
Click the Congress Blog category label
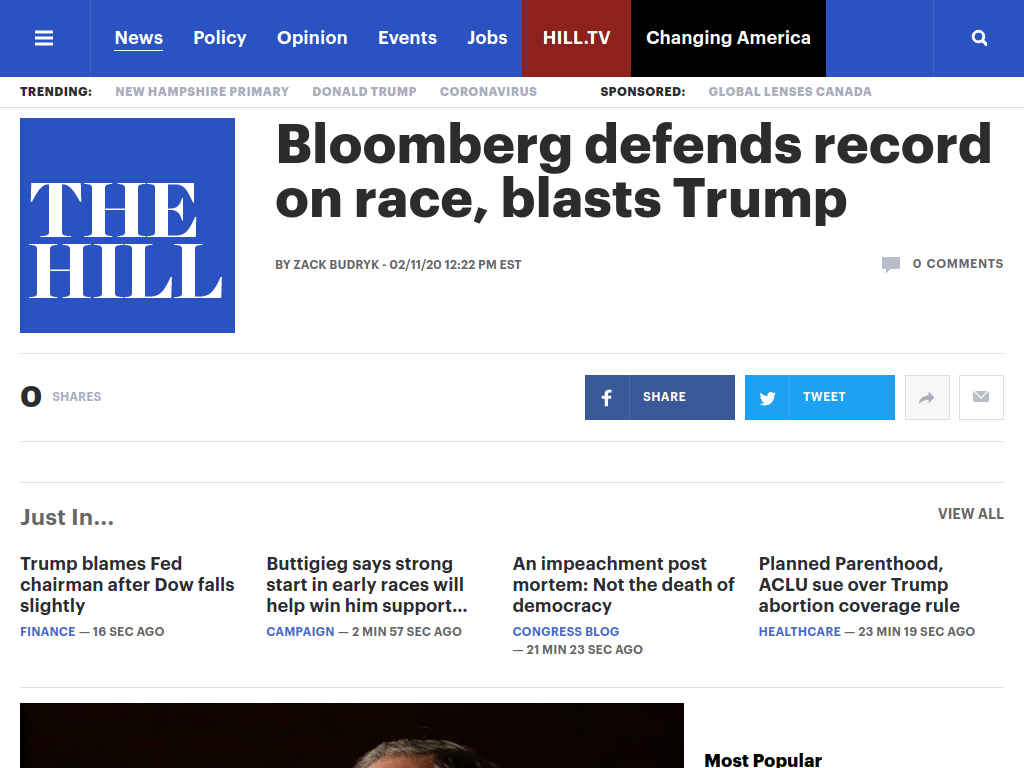[566, 632]
